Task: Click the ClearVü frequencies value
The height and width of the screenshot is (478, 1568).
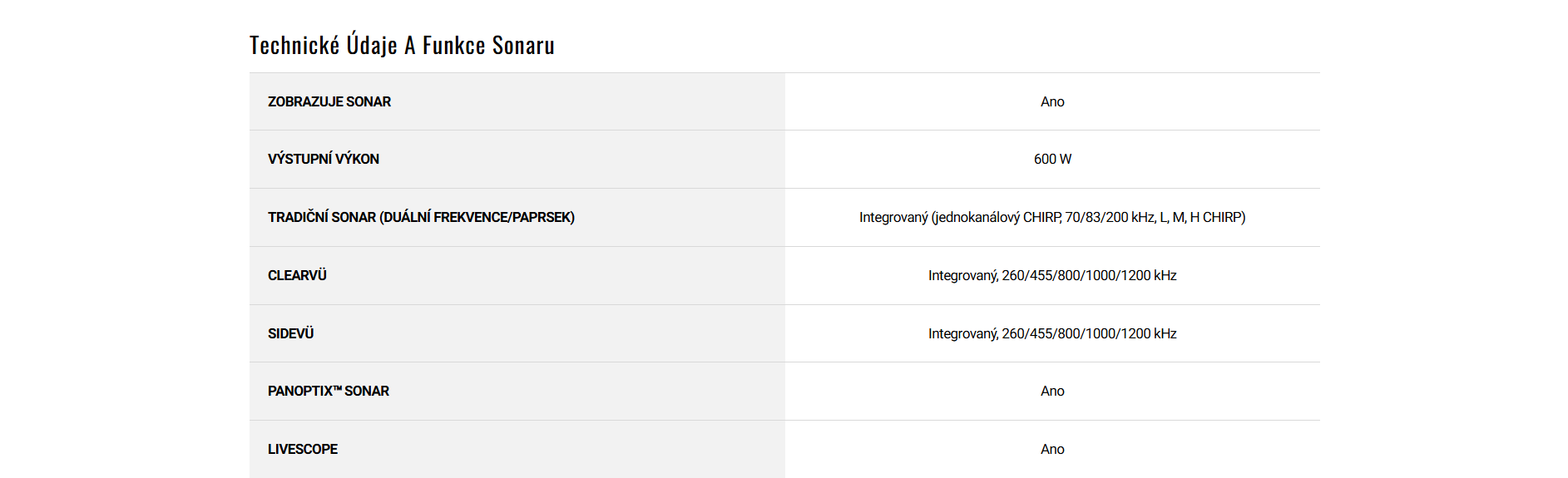Action: 1052,275
